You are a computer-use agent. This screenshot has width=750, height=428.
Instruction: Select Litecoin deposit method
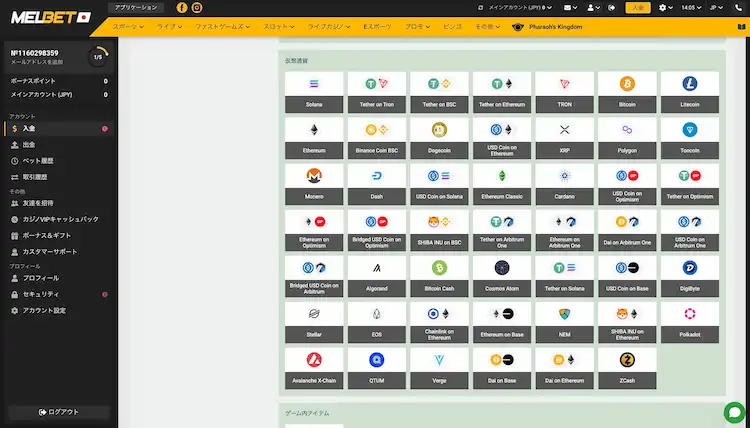(x=690, y=92)
